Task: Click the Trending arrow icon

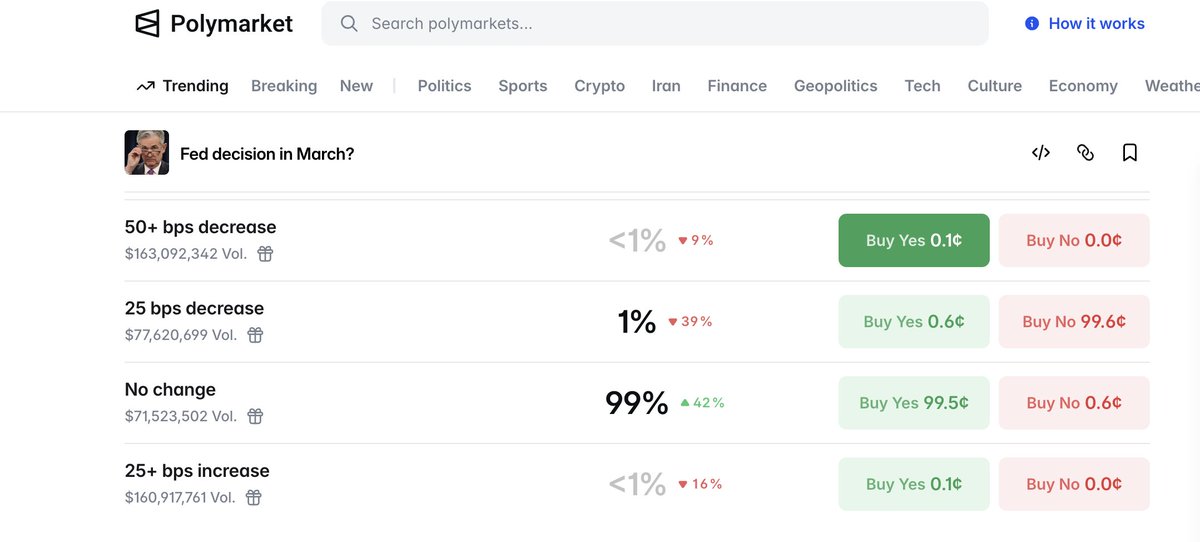Action: pyautogui.click(x=146, y=86)
